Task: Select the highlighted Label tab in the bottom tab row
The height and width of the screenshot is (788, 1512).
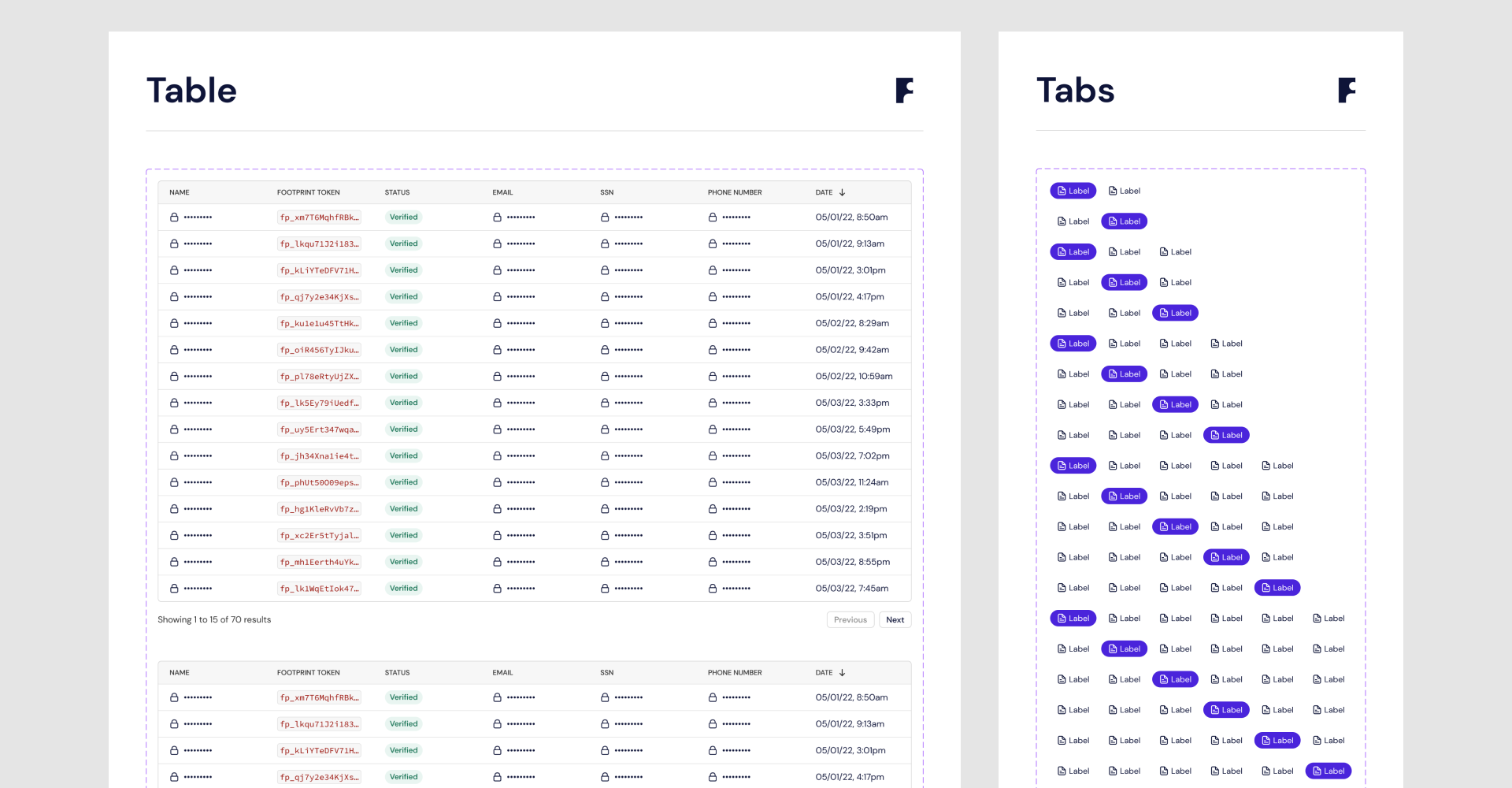Action: pyautogui.click(x=1328, y=771)
